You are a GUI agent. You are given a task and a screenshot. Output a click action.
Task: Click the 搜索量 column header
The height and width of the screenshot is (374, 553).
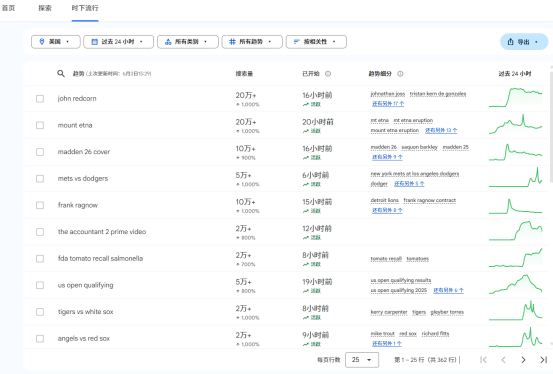[244, 74]
